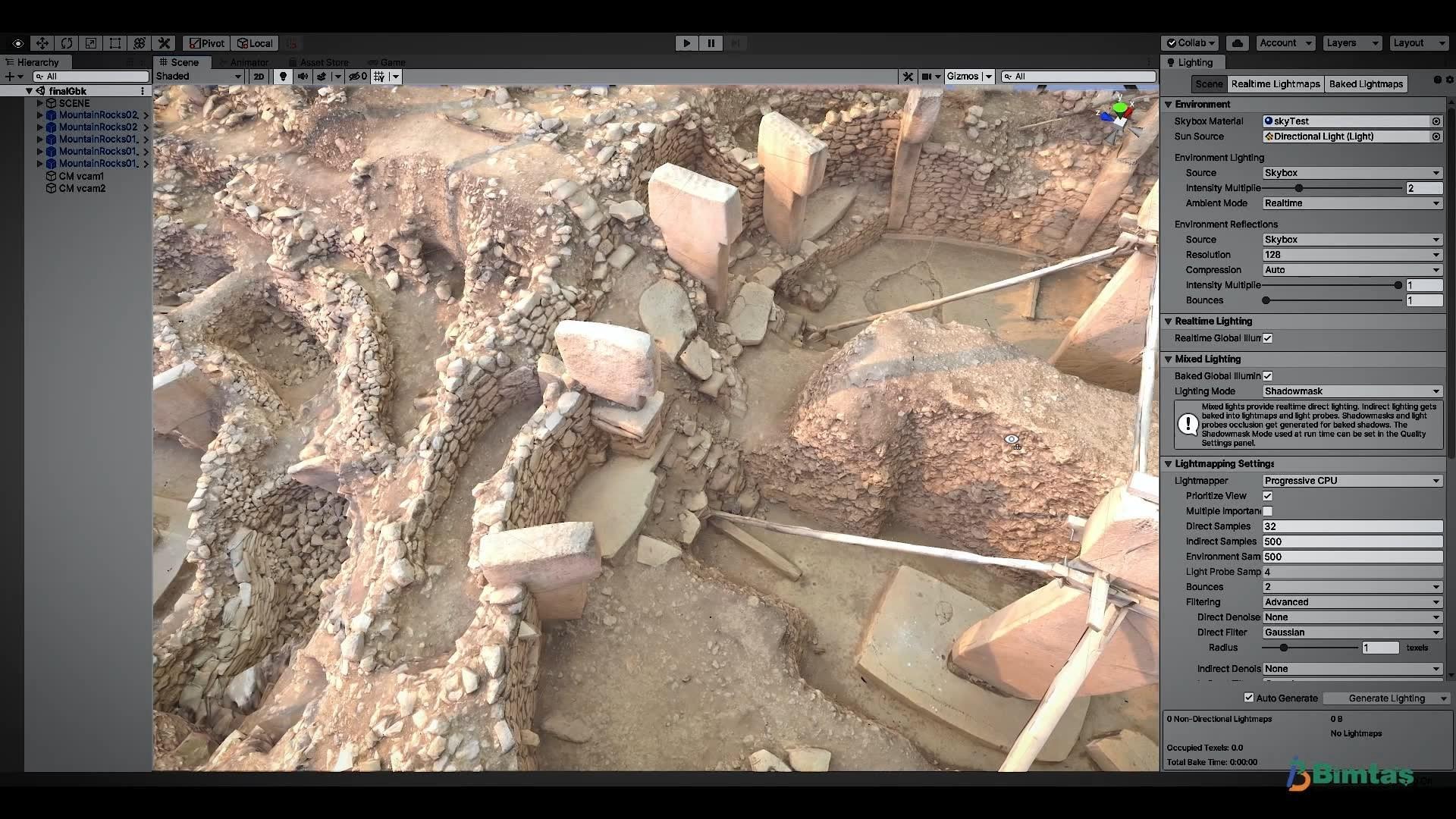Focus the Scene view search field
This screenshot has height=819, width=1456.
click(1078, 77)
